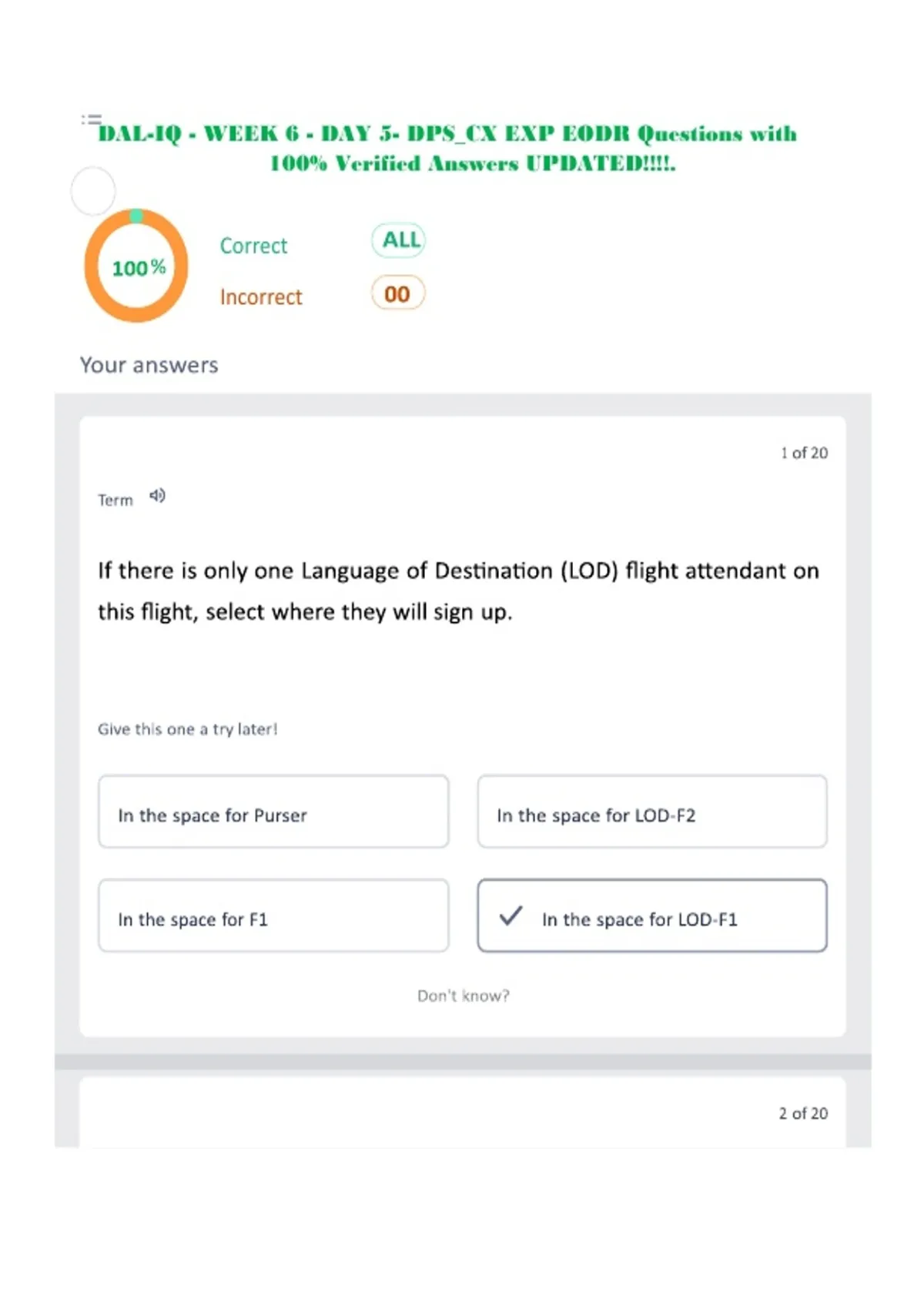Select answer "In the space for Purser"

point(273,812)
